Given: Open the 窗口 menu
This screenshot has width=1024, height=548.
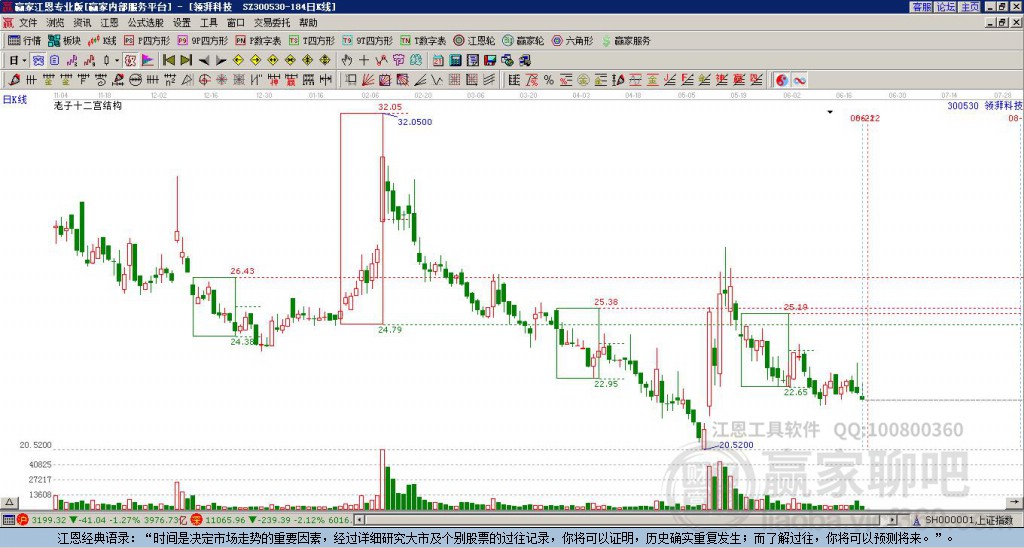Looking at the screenshot, I should (236, 23).
